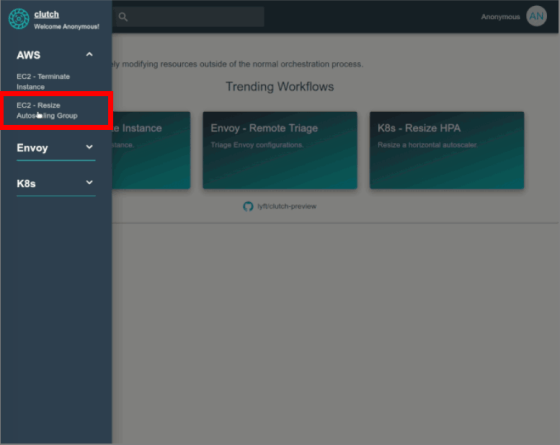The width and height of the screenshot is (560, 445).
Task: Click the K8s section heading
Action: 26,184
